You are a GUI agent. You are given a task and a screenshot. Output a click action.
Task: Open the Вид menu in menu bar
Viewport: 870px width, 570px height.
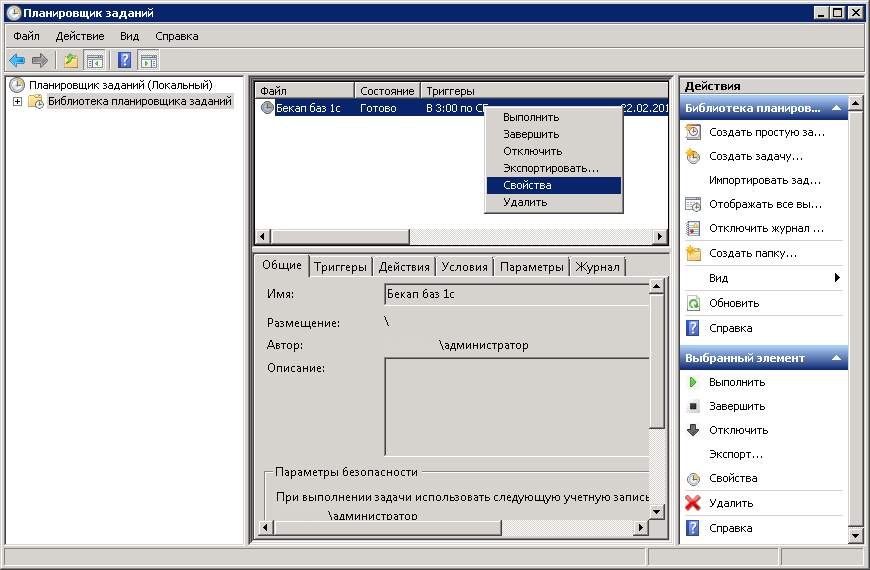click(x=129, y=36)
